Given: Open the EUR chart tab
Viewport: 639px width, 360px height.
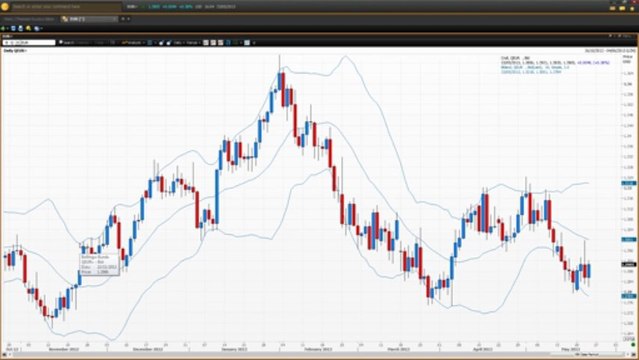Looking at the screenshot, I should (x=88, y=19).
